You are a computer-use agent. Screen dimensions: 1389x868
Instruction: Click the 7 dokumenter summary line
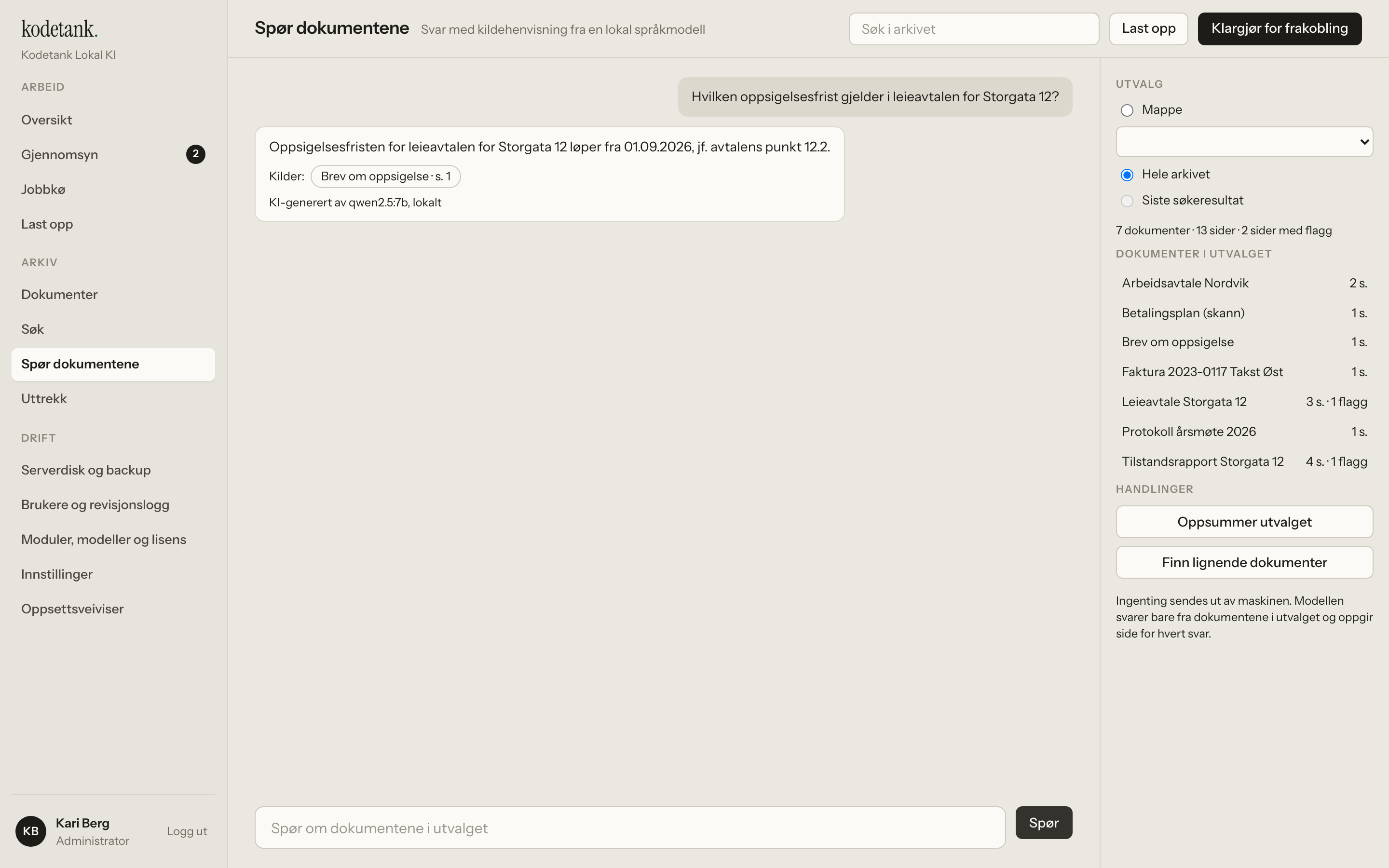point(1223,231)
